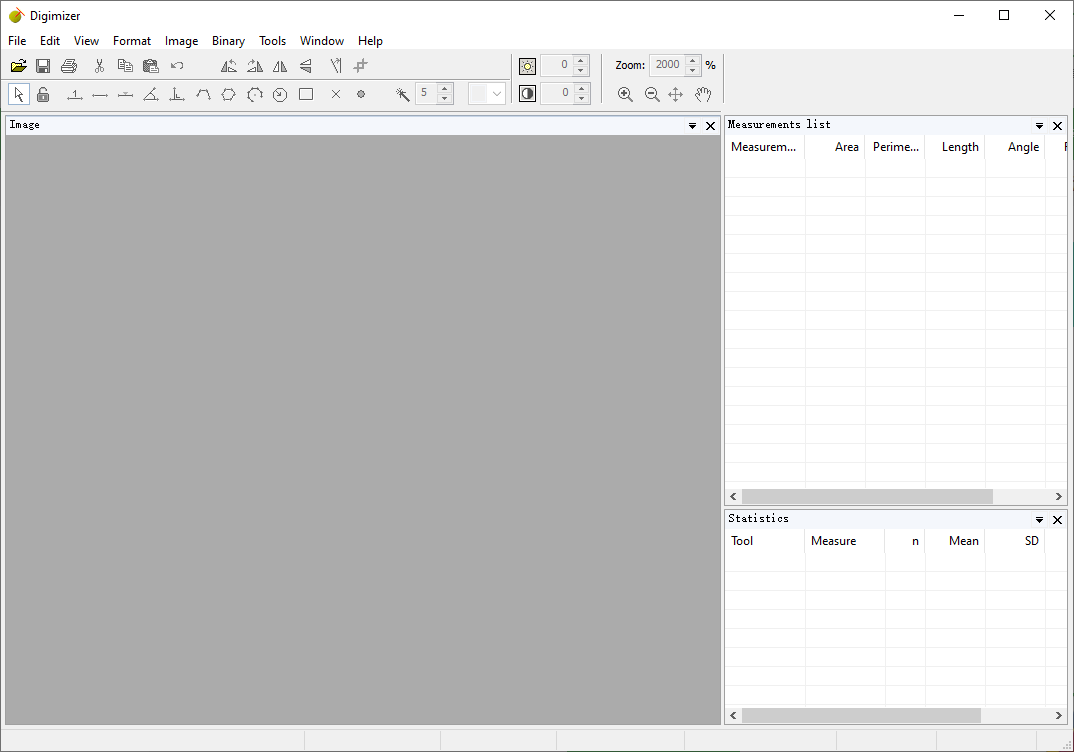Click the Copy toolbar icon
The width and height of the screenshot is (1074, 752).
(125, 66)
